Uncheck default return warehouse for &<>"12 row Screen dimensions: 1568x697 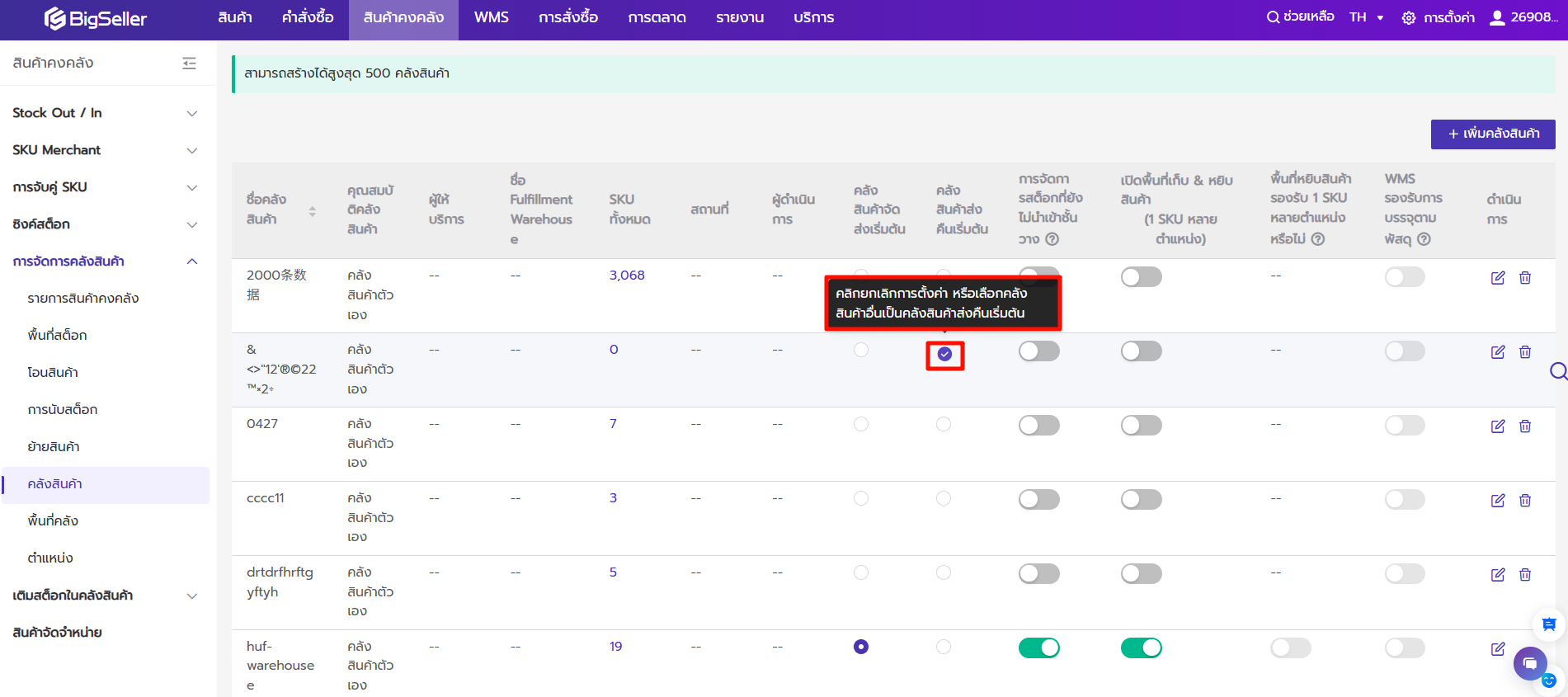[944, 354]
